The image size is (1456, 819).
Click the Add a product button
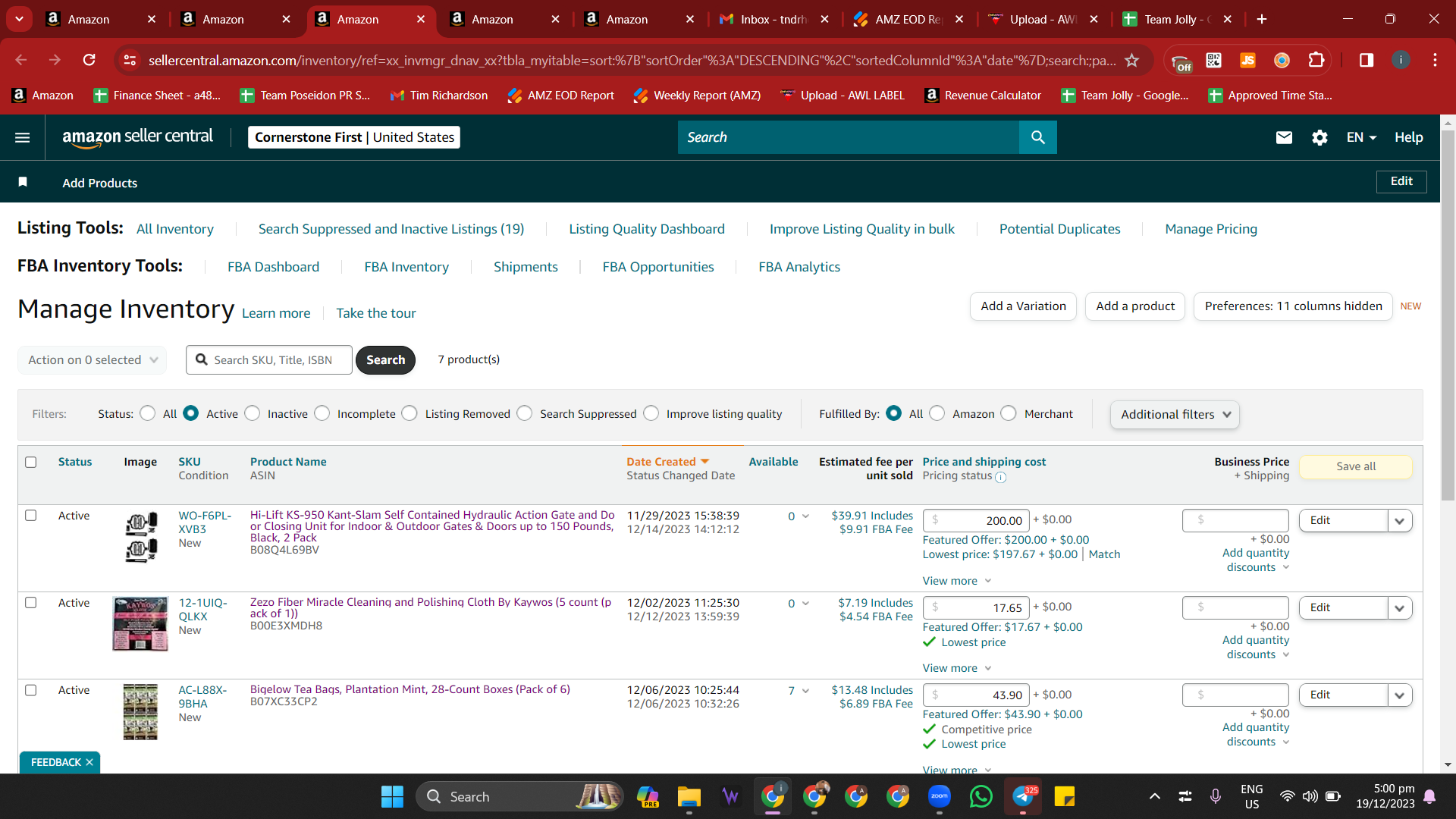1135,306
